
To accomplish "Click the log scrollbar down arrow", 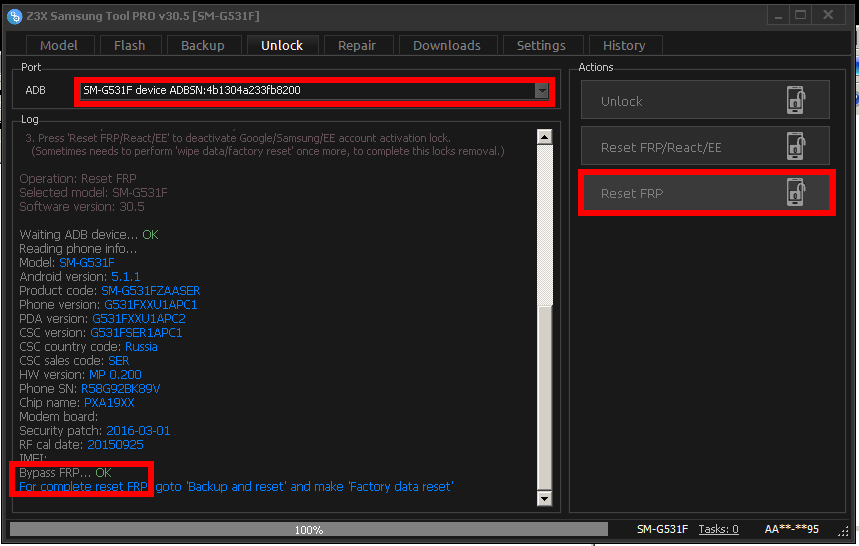I will click(545, 498).
